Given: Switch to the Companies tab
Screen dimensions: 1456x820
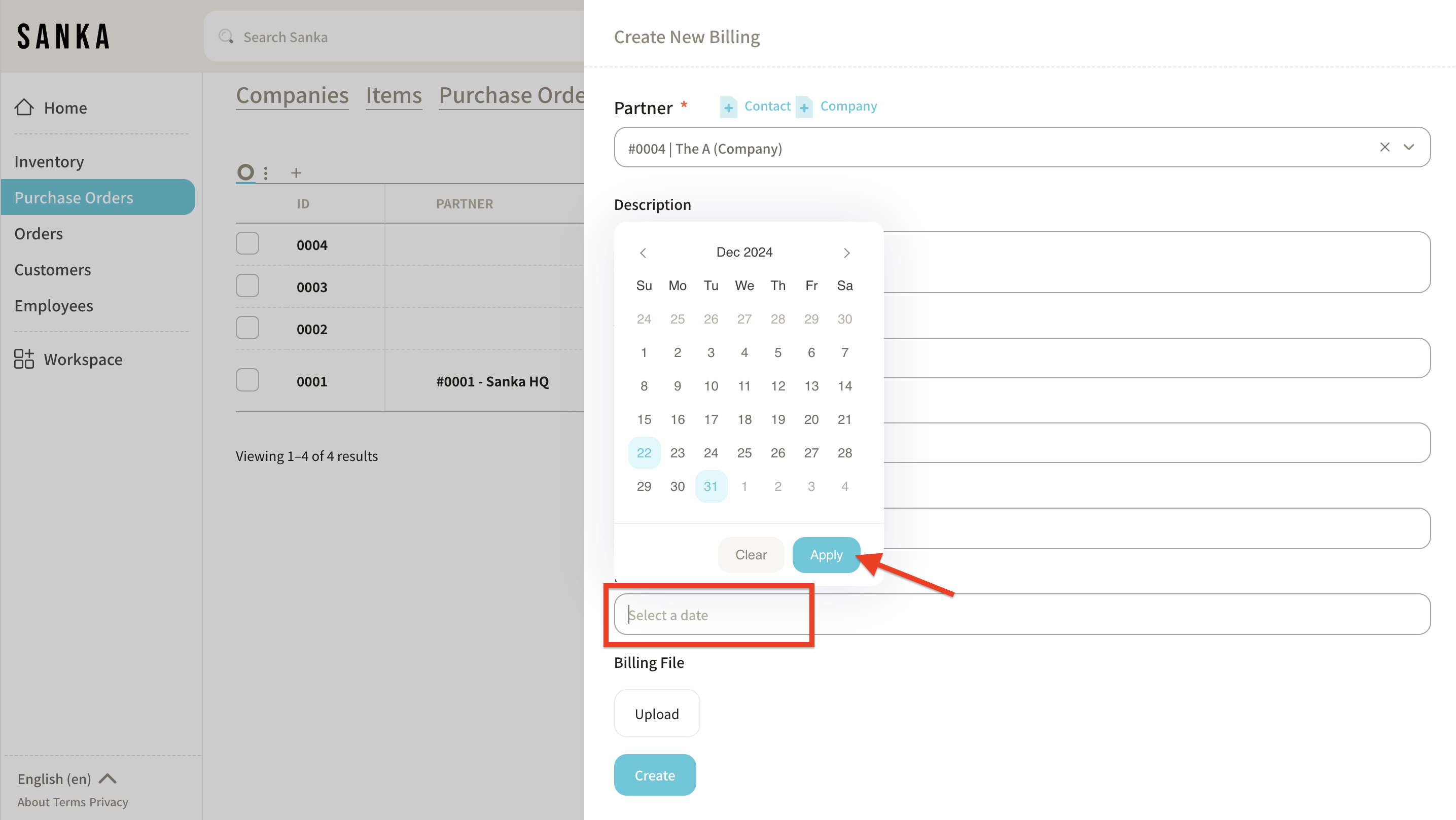Looking at the screenshot, I should click(x=292, y=95).
